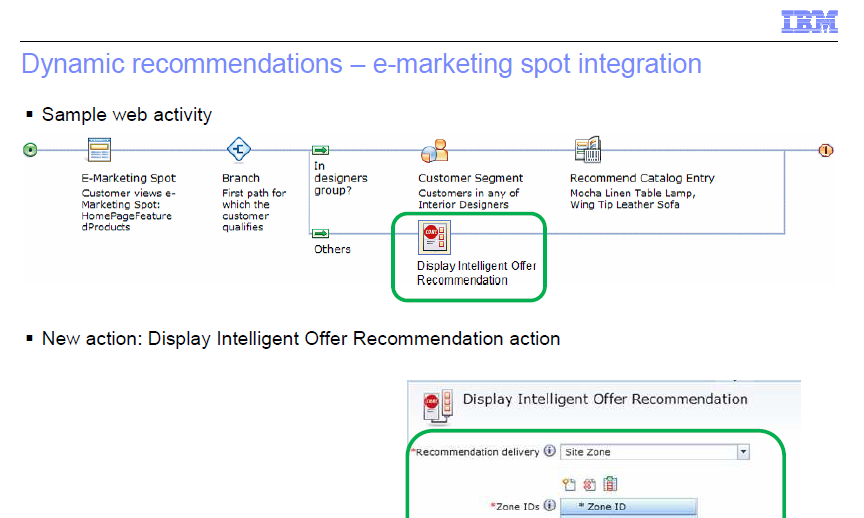Image resolution: width=864 pixels, height=518 pixels.
Task: Click the 'In designers group?' path label
Action: [x=341, y=178]
